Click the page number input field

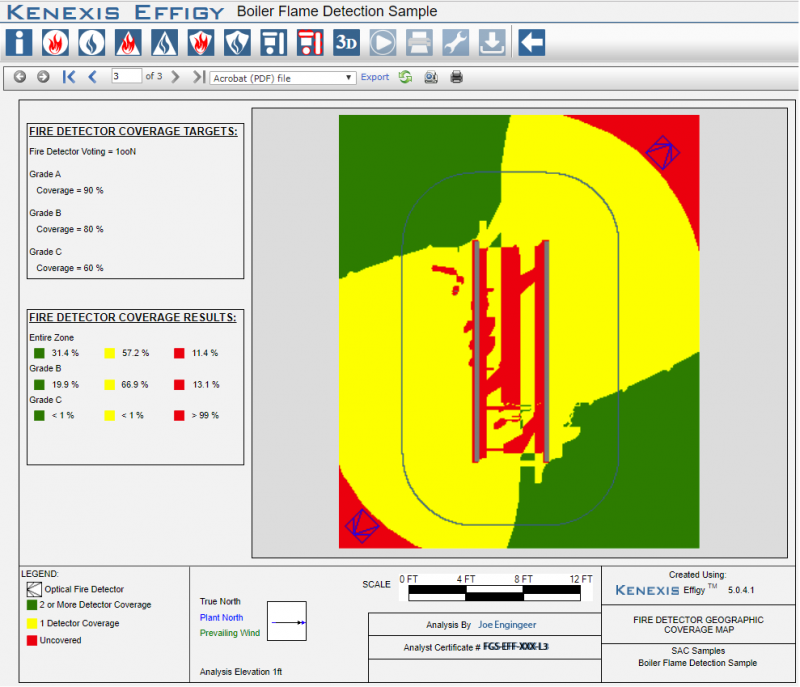126,76
